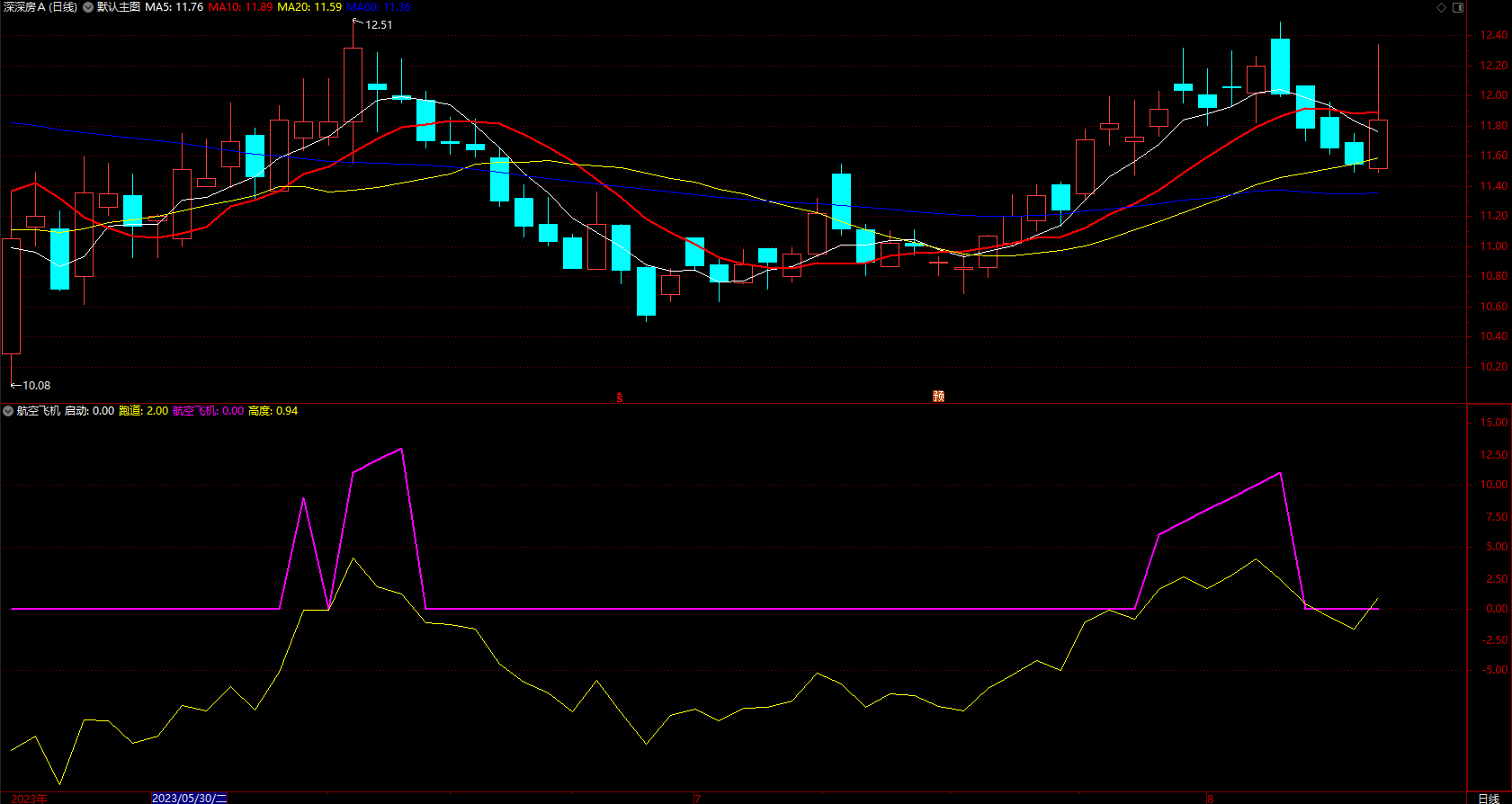Click the 预 marker on the chart
This screenshot has height=804, width=1512.
click(x=938, y=396)
